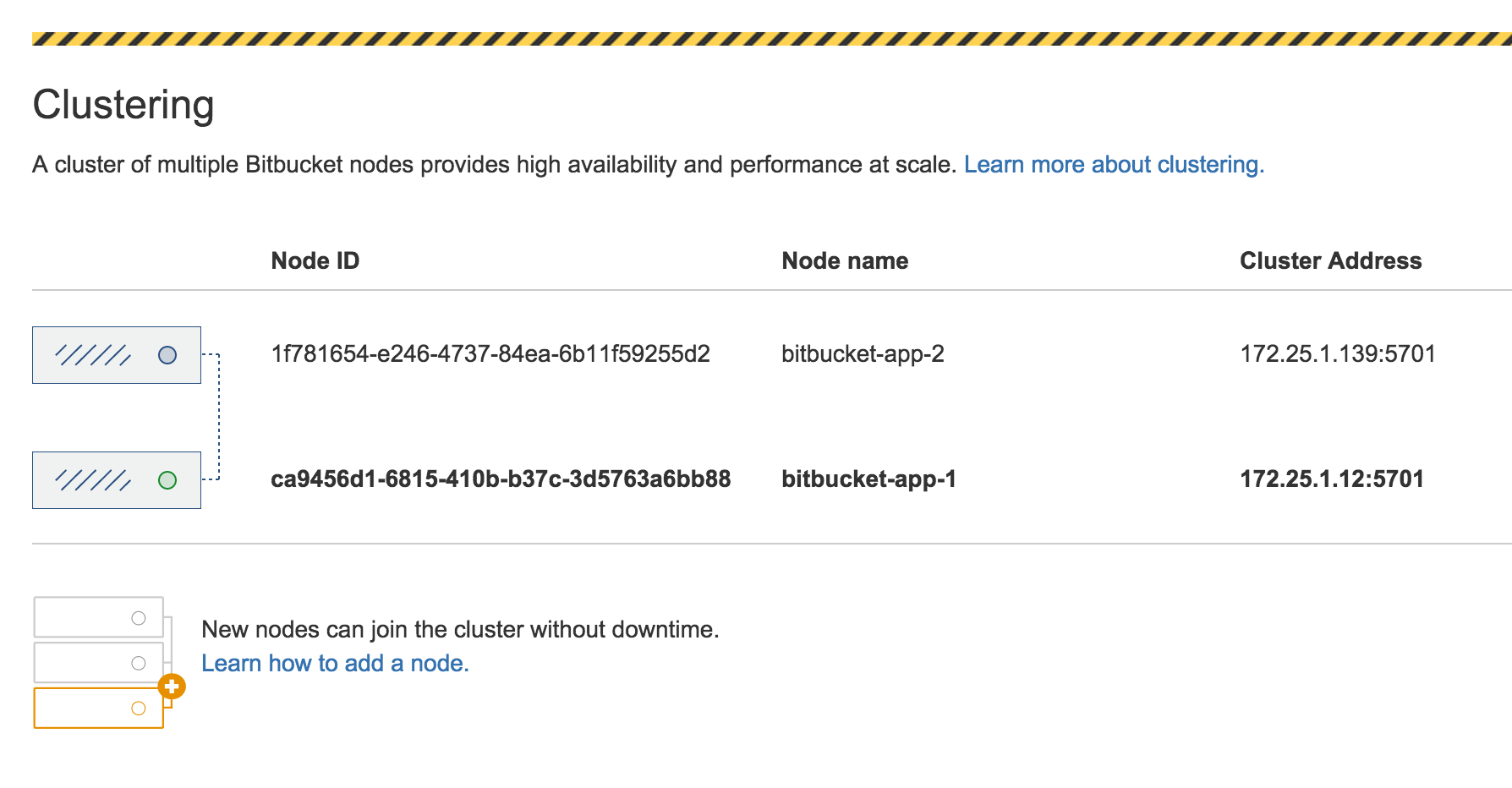This screenshot has width=1512, height=788.
Task: Select the Node name column header
Action: click(845, 260)
